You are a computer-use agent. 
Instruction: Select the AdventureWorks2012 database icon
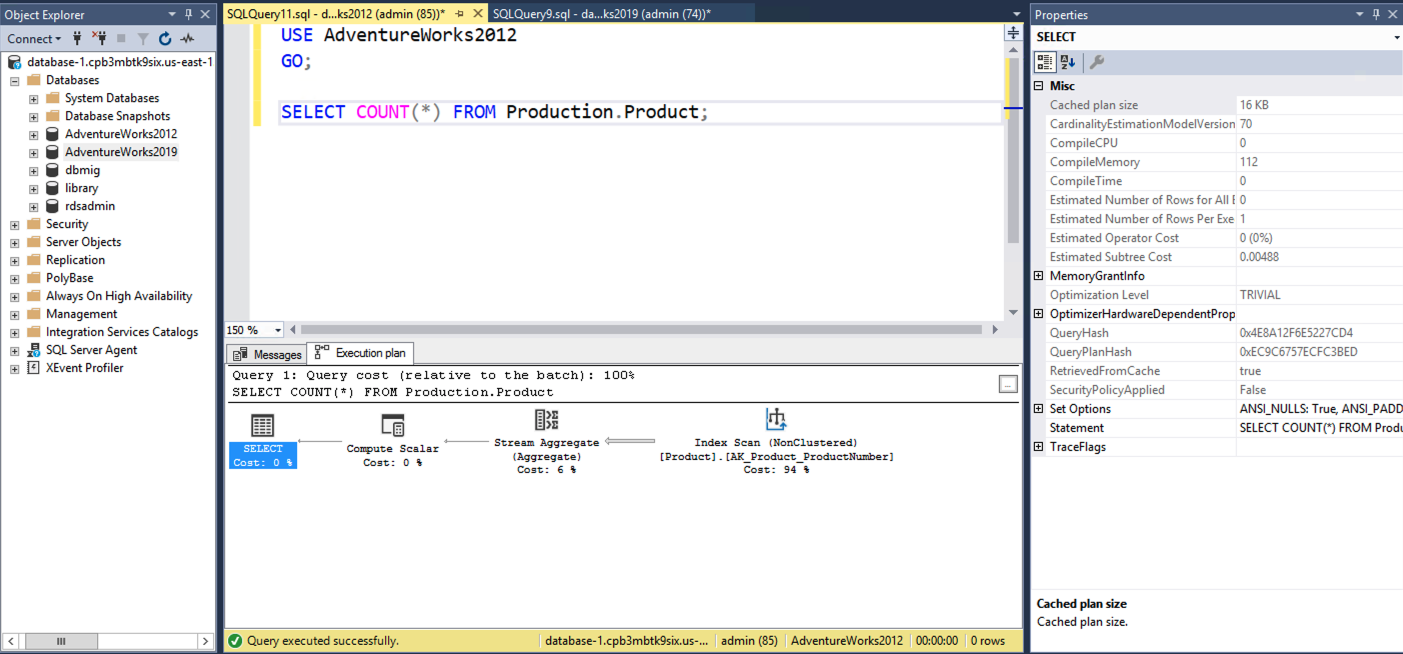(x=53, y=134)
